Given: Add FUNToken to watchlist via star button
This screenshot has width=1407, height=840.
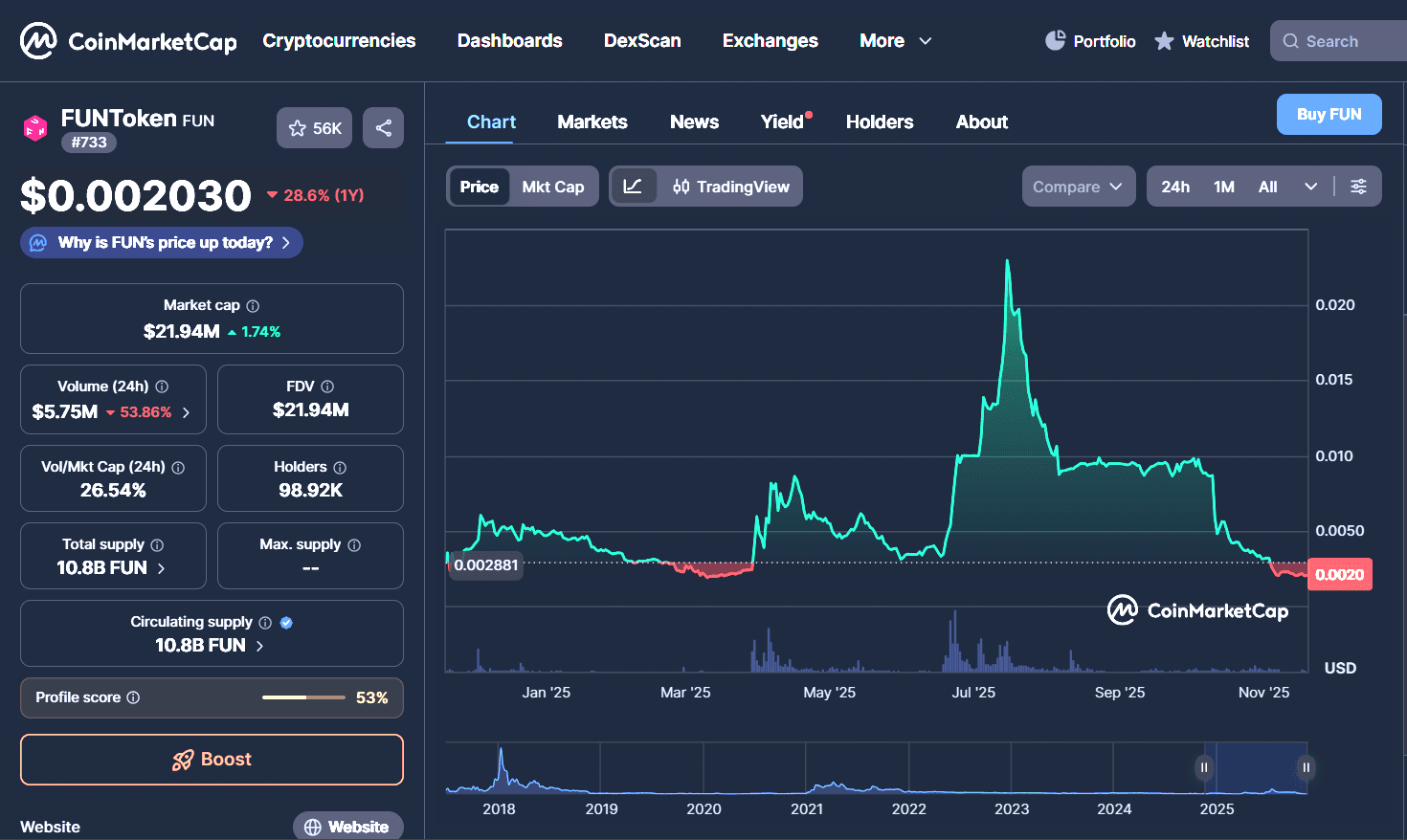Looking at the screenshot, I should click(x=315, y=128).
